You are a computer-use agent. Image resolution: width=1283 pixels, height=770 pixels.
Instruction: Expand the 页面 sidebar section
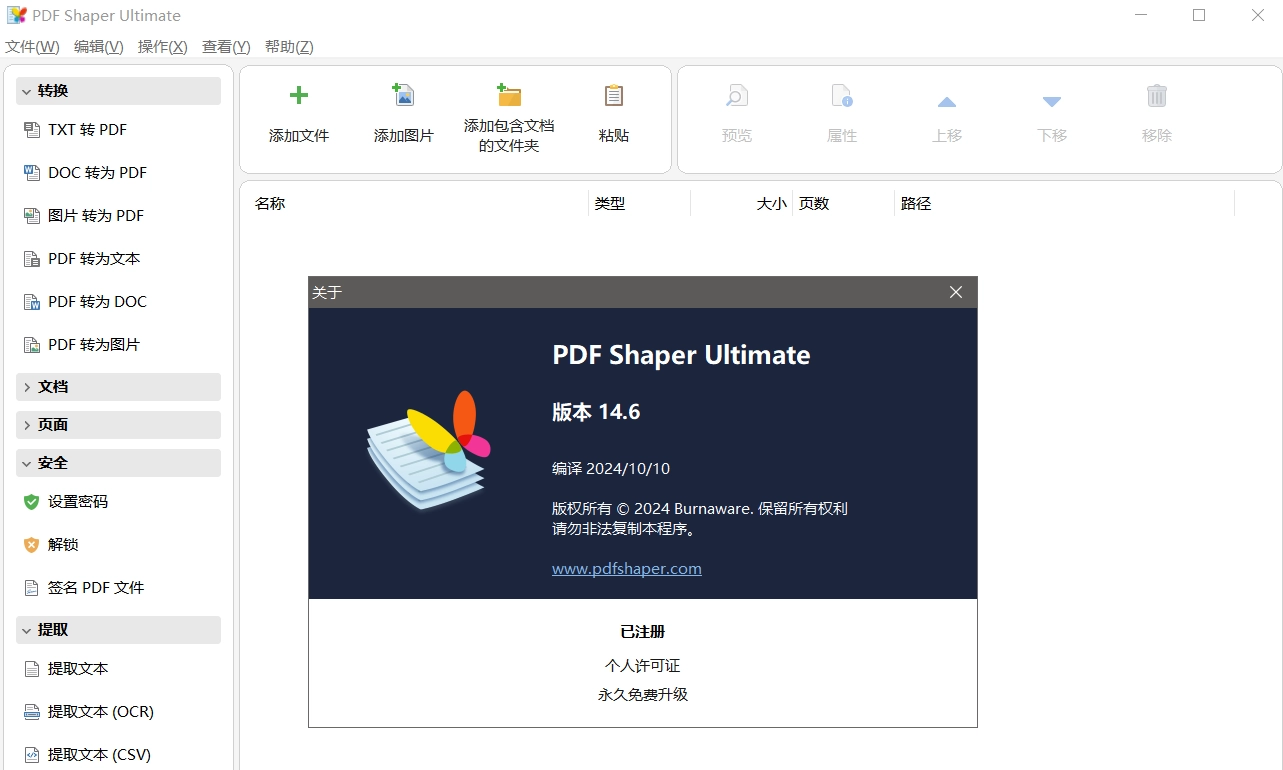click(118, 425)
